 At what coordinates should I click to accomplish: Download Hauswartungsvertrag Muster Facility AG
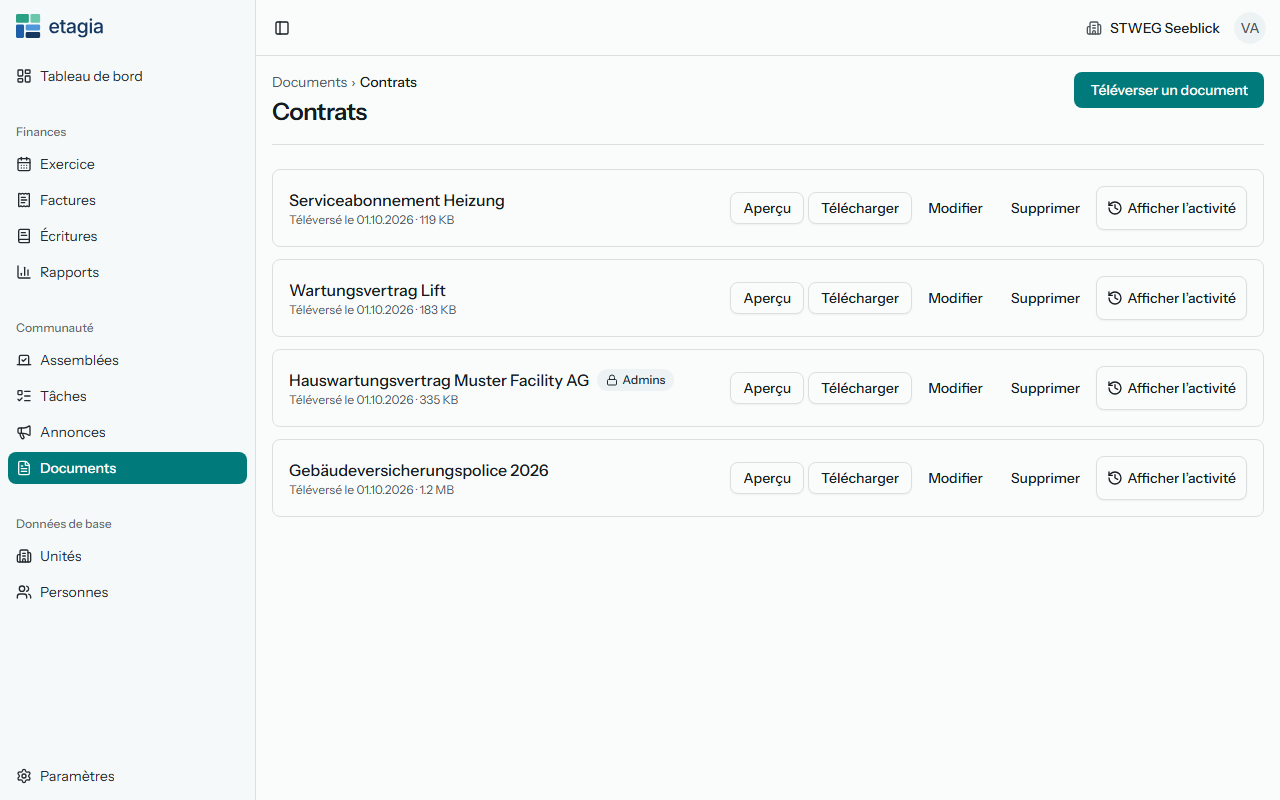click(860, 388)
